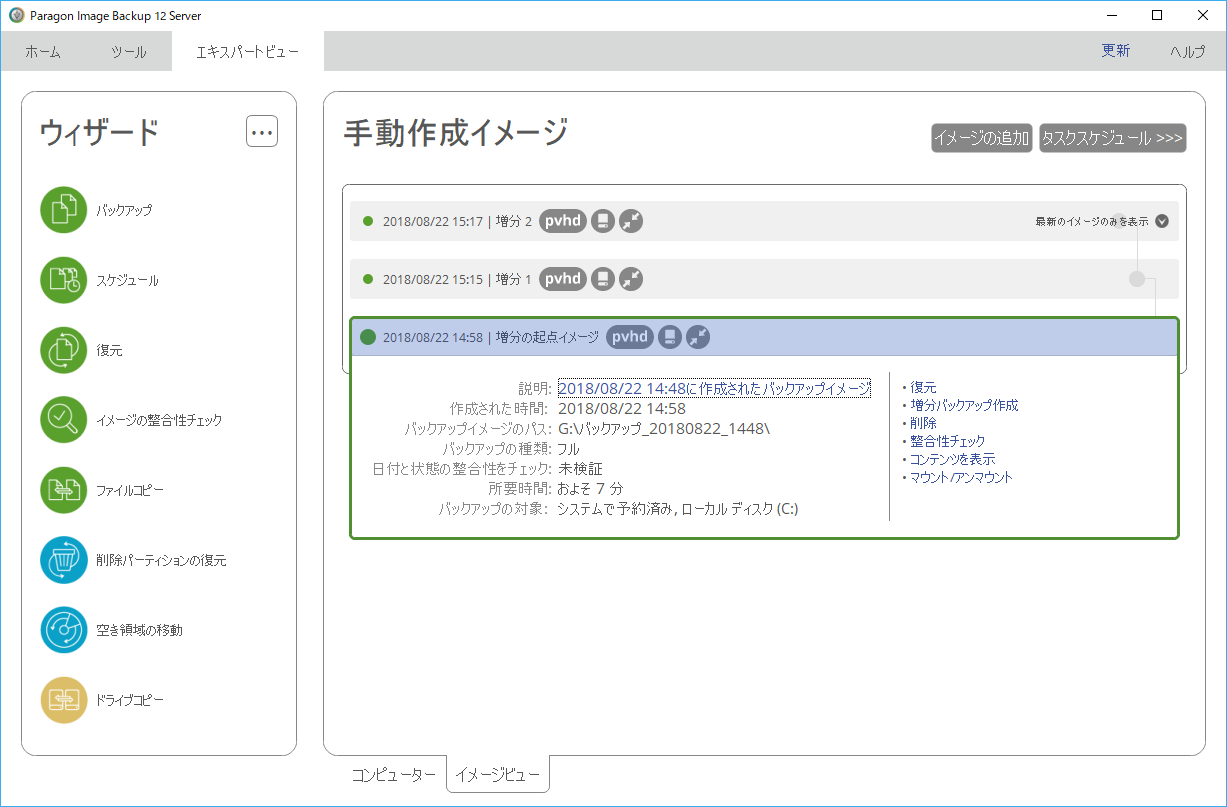Open the Backup wizard icon

(64, 210)
